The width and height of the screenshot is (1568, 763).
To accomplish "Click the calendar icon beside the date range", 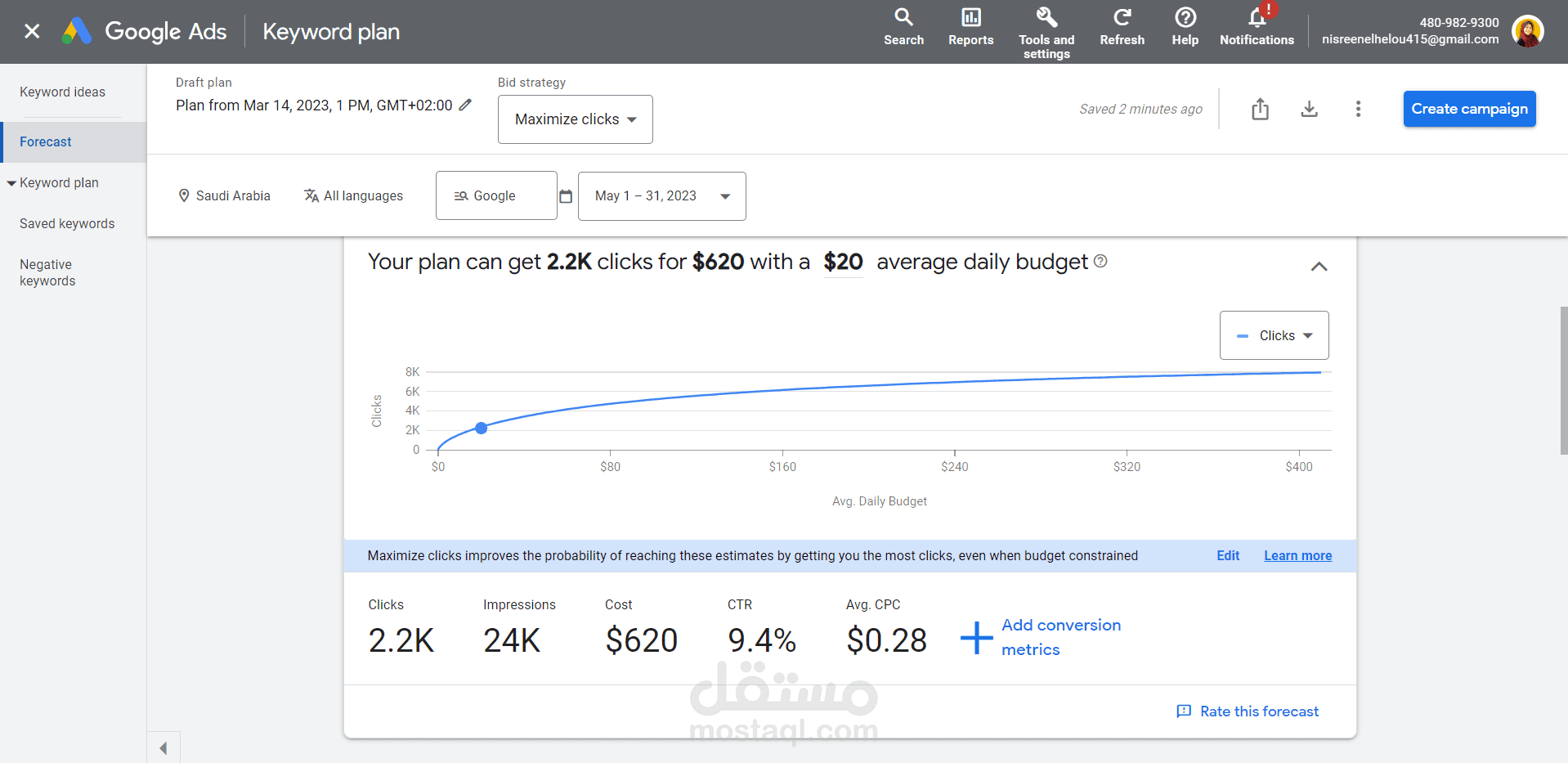I will (566, 195).
